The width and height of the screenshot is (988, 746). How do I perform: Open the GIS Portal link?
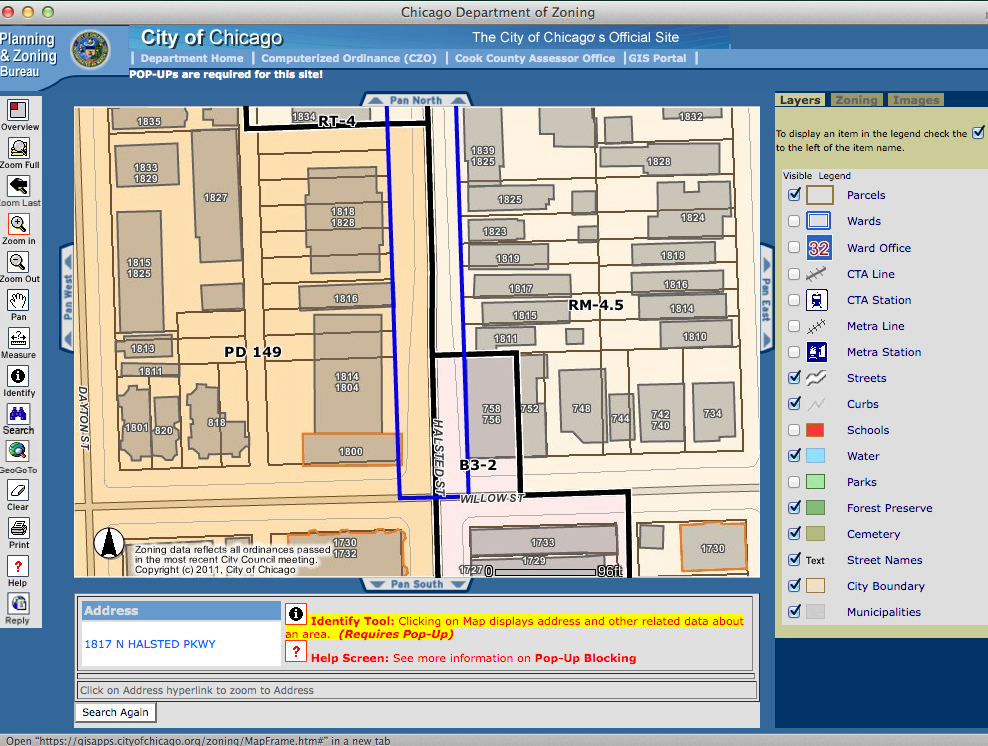point(657,58)
